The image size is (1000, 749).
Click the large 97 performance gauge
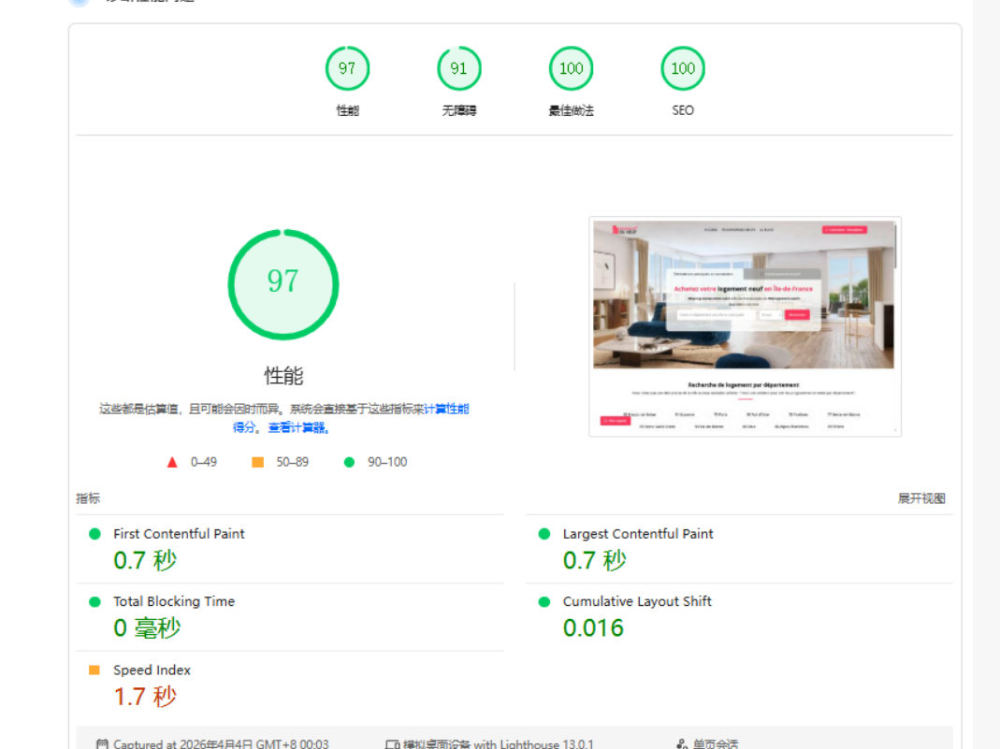tap(283, 284)
